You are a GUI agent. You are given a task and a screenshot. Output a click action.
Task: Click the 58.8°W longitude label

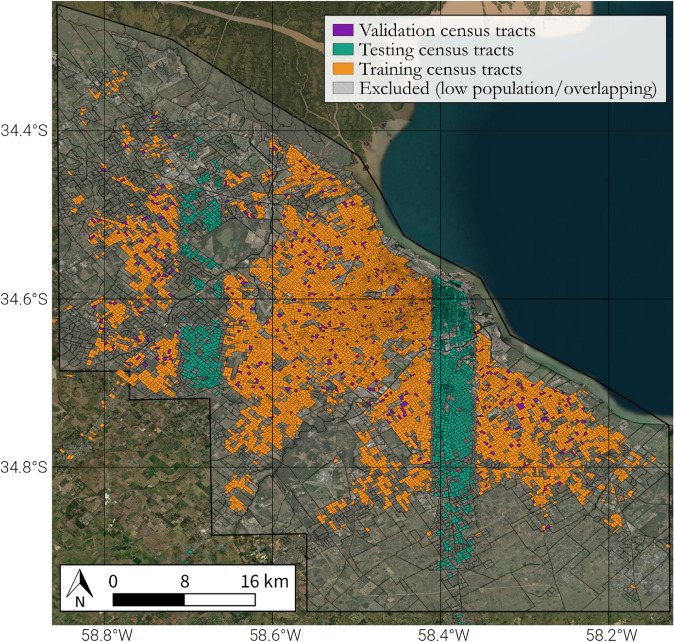point(106,634)
